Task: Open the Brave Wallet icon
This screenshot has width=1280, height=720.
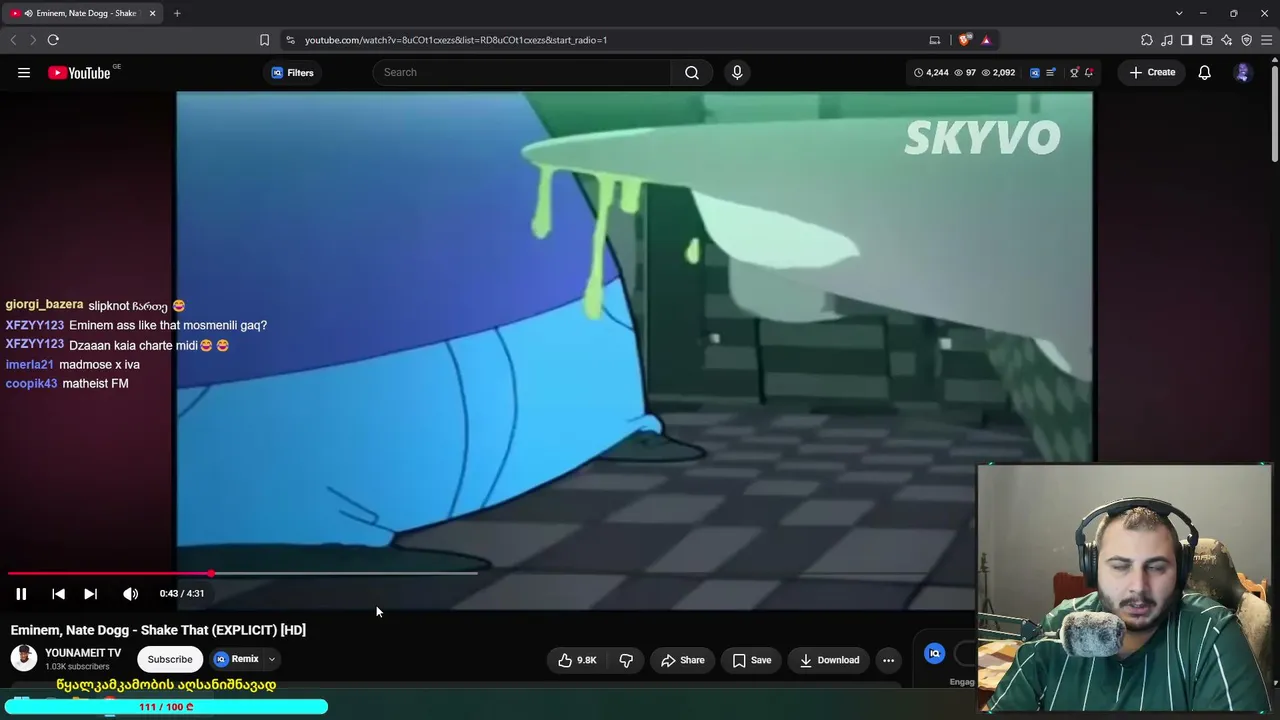Action: click(1206, 40)
